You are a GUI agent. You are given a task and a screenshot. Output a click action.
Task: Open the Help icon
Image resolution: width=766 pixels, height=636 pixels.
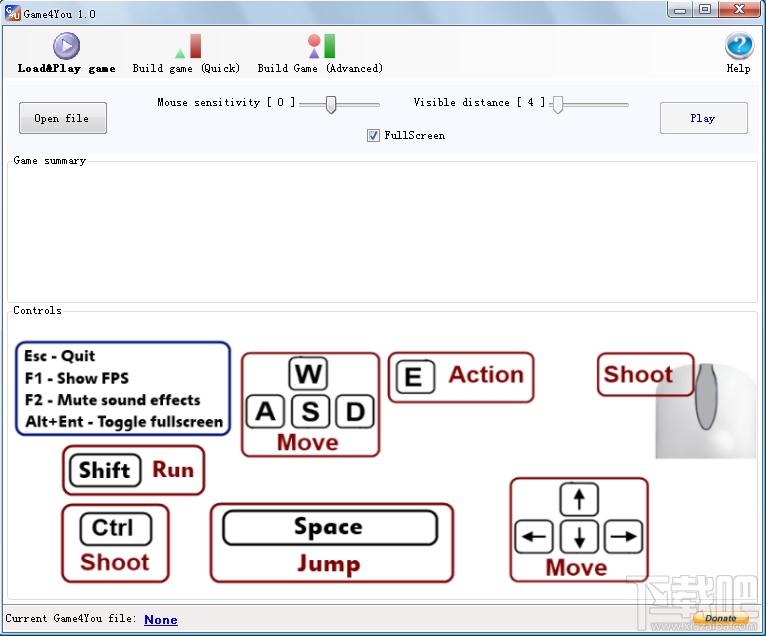(x=739, y=46)
